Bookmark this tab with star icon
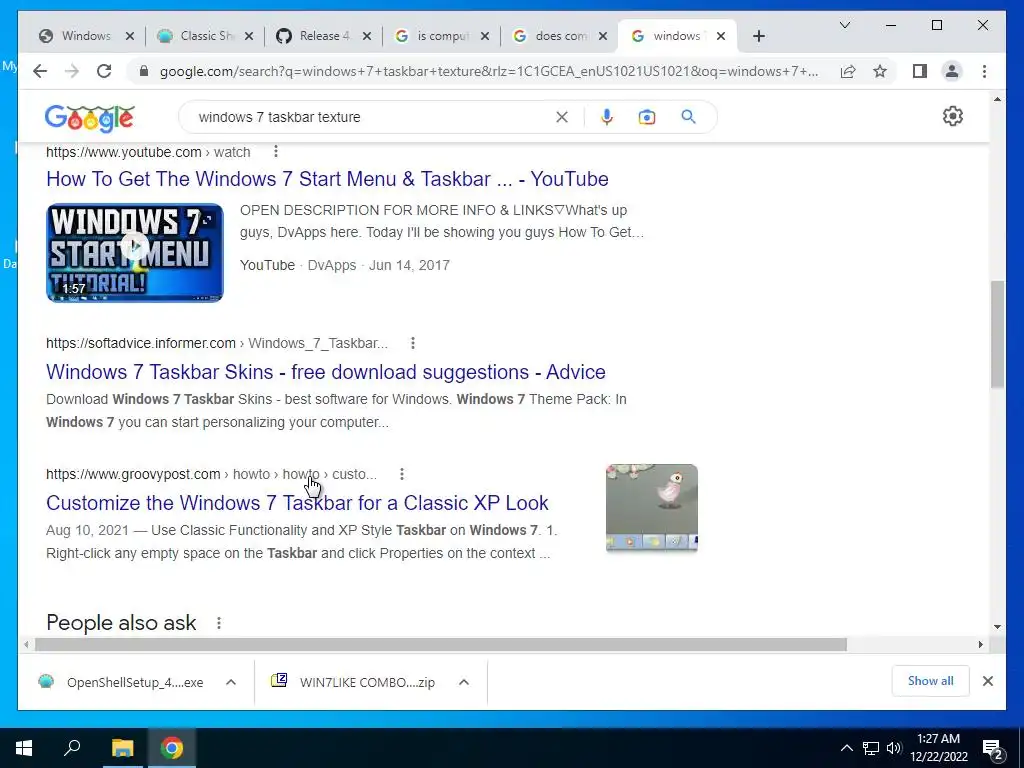Viewport: 1024px width, 768px height. [880, 71]
